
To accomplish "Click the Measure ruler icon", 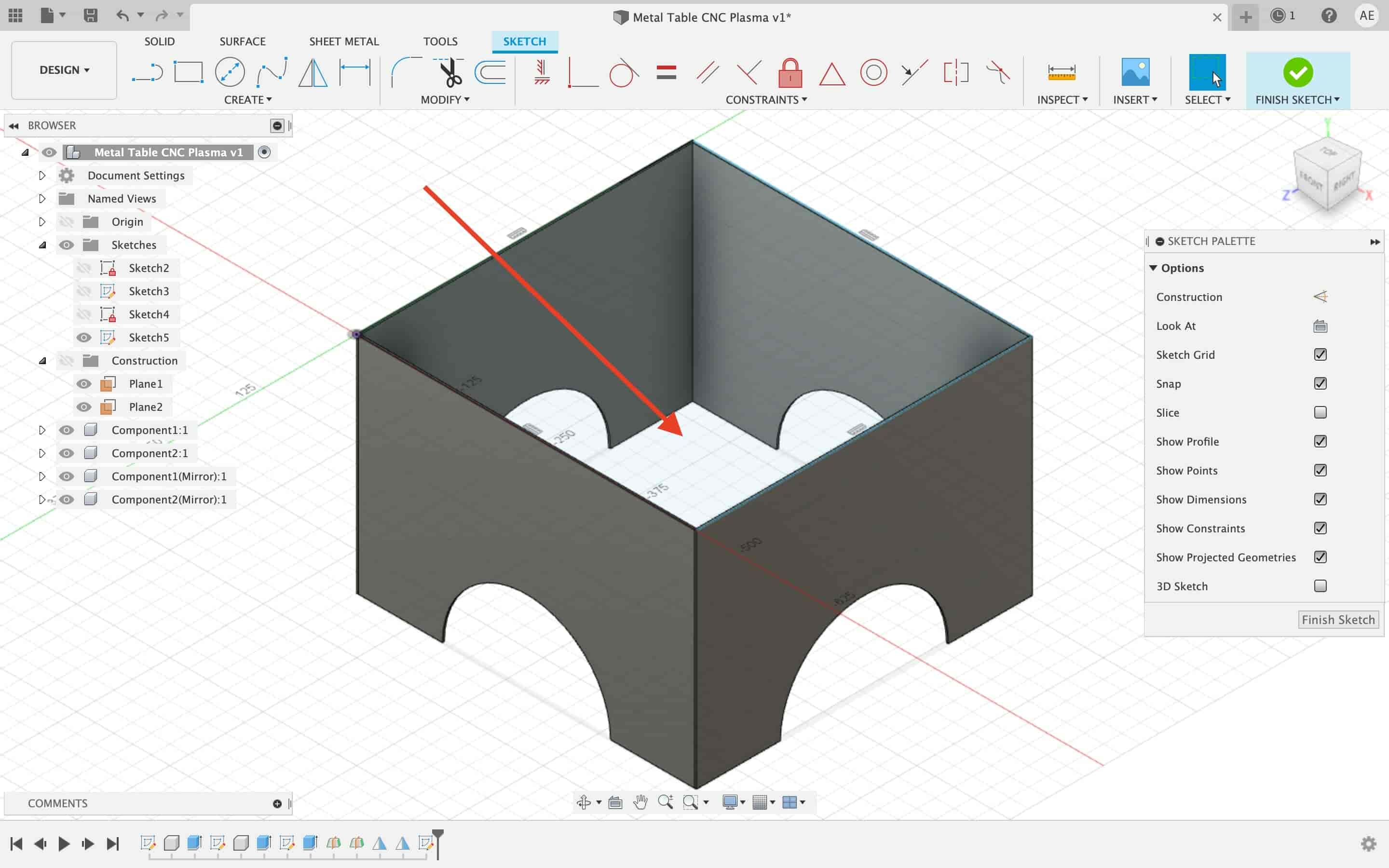I will 1061,72.
